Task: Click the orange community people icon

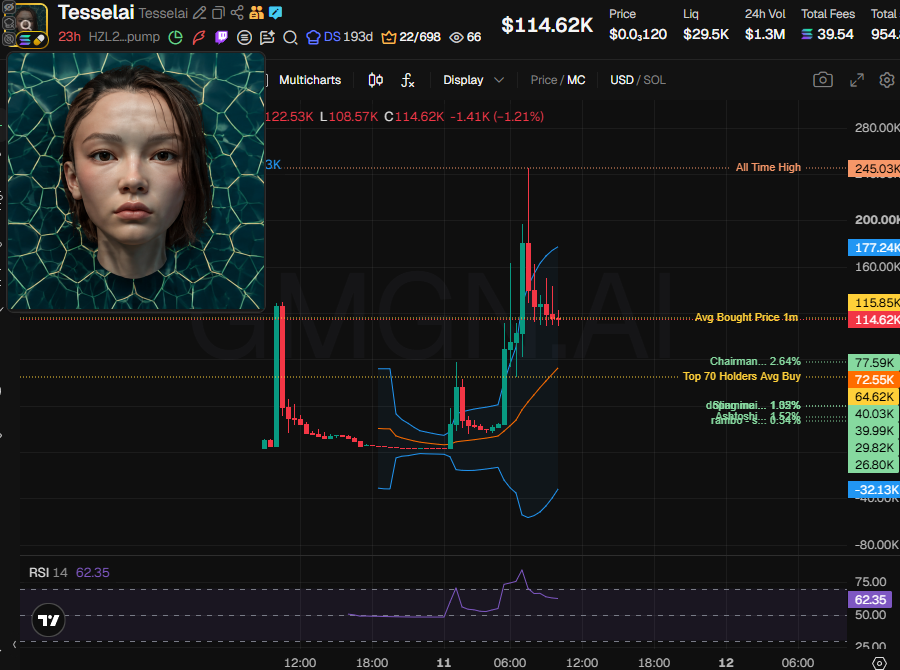Action: [257, 13]
